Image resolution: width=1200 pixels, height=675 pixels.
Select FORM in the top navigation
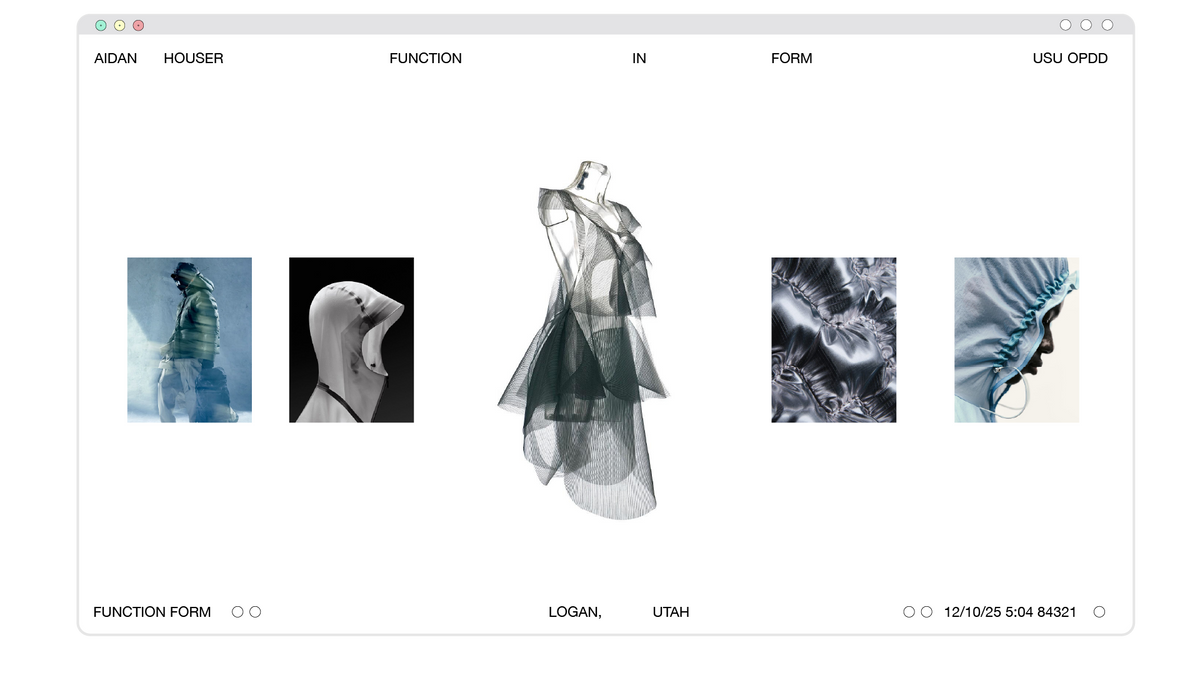(x=791, y=58)
